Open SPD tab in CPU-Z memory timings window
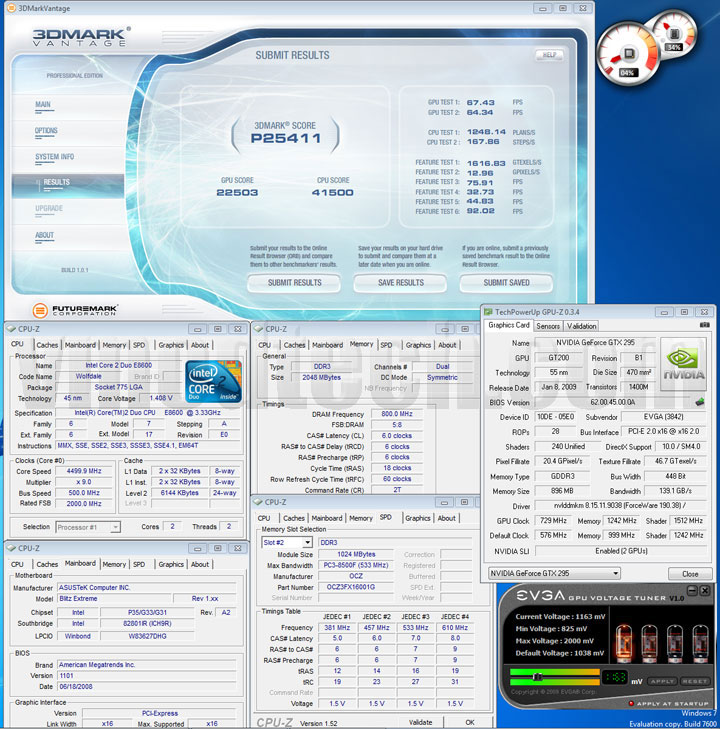The width and height of the screenshot is (720, 729). [386, 345]
